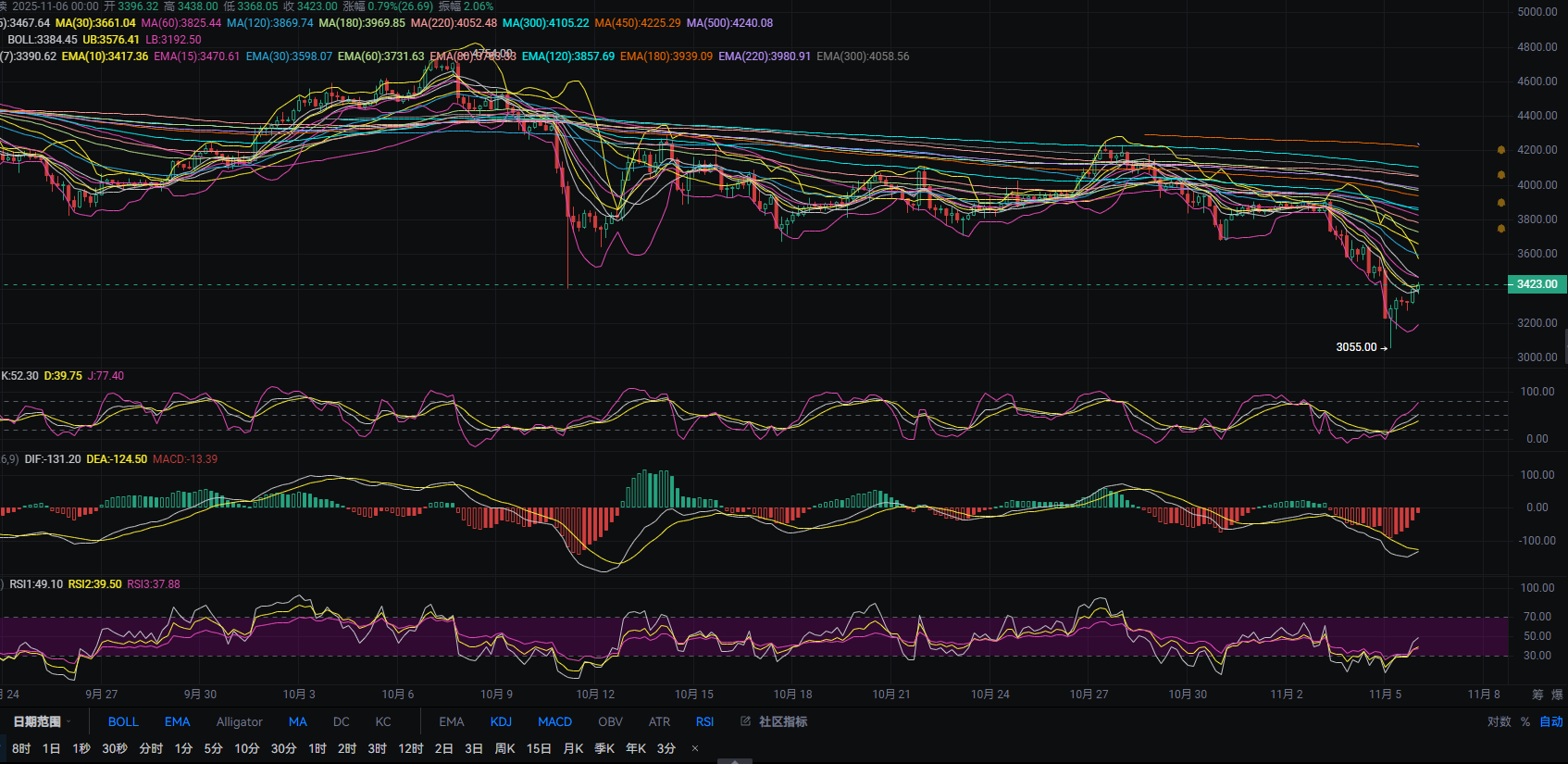Click the collapse arrow at bottom center

tap(735, 760)
